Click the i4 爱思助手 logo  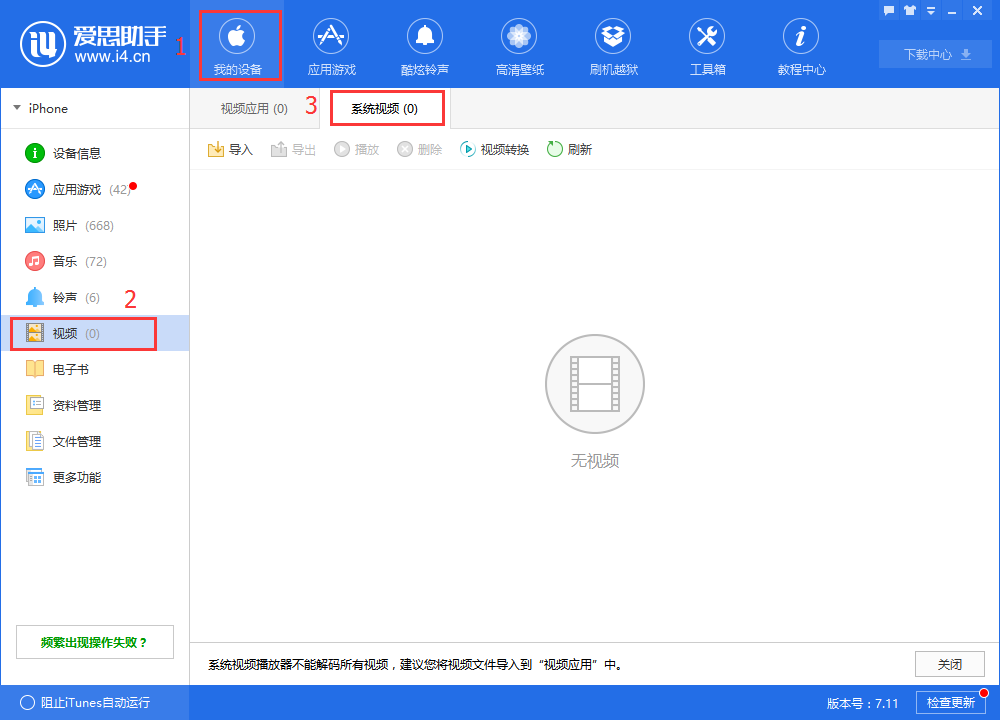coord(93,44)
